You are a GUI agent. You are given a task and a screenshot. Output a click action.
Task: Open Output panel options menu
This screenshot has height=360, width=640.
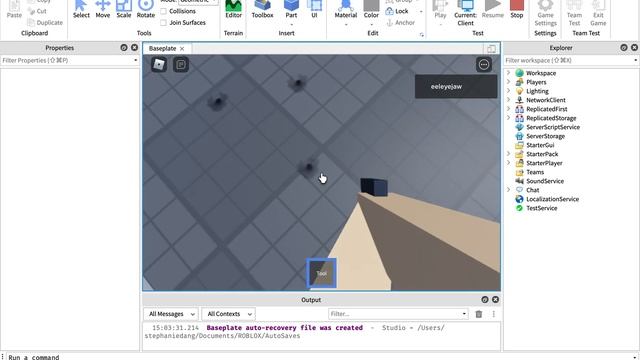click(493, 314)
